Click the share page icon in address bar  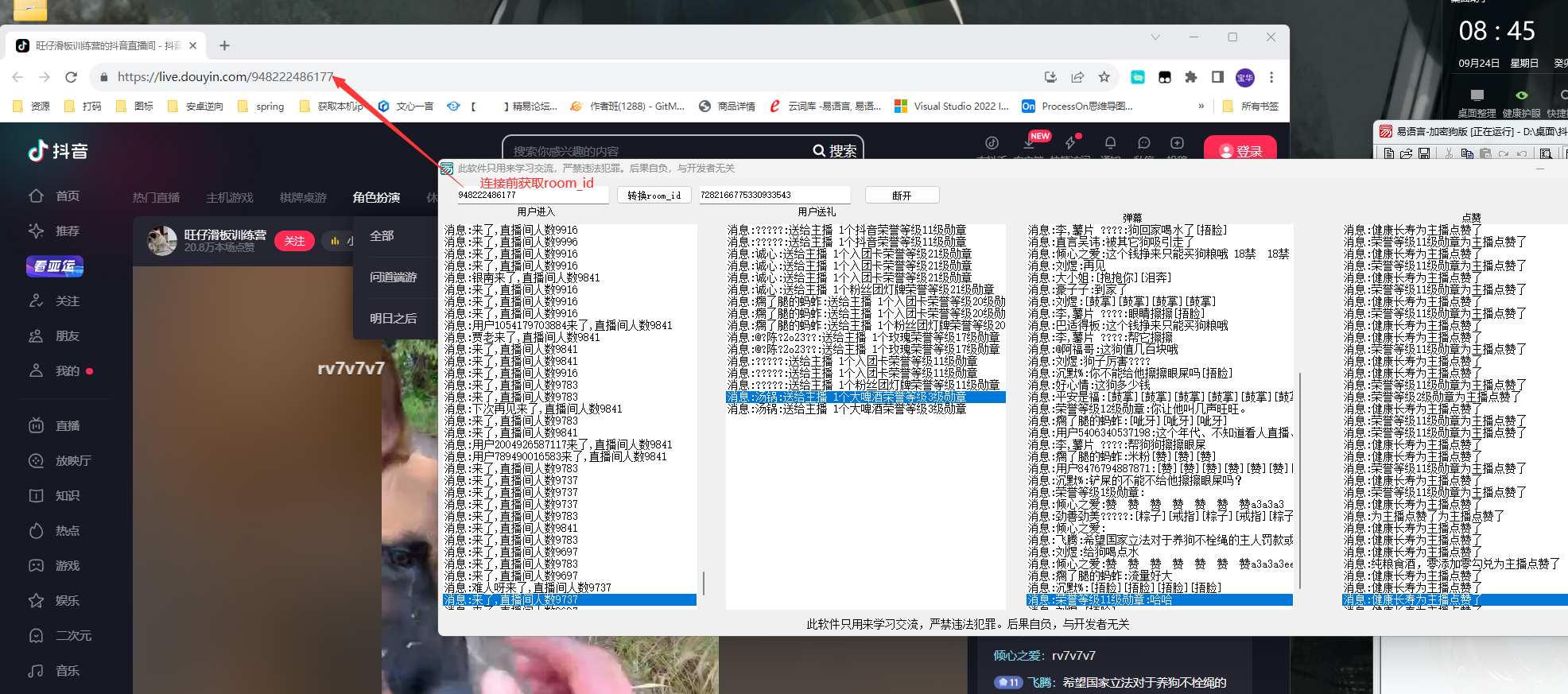(1077, 77)
